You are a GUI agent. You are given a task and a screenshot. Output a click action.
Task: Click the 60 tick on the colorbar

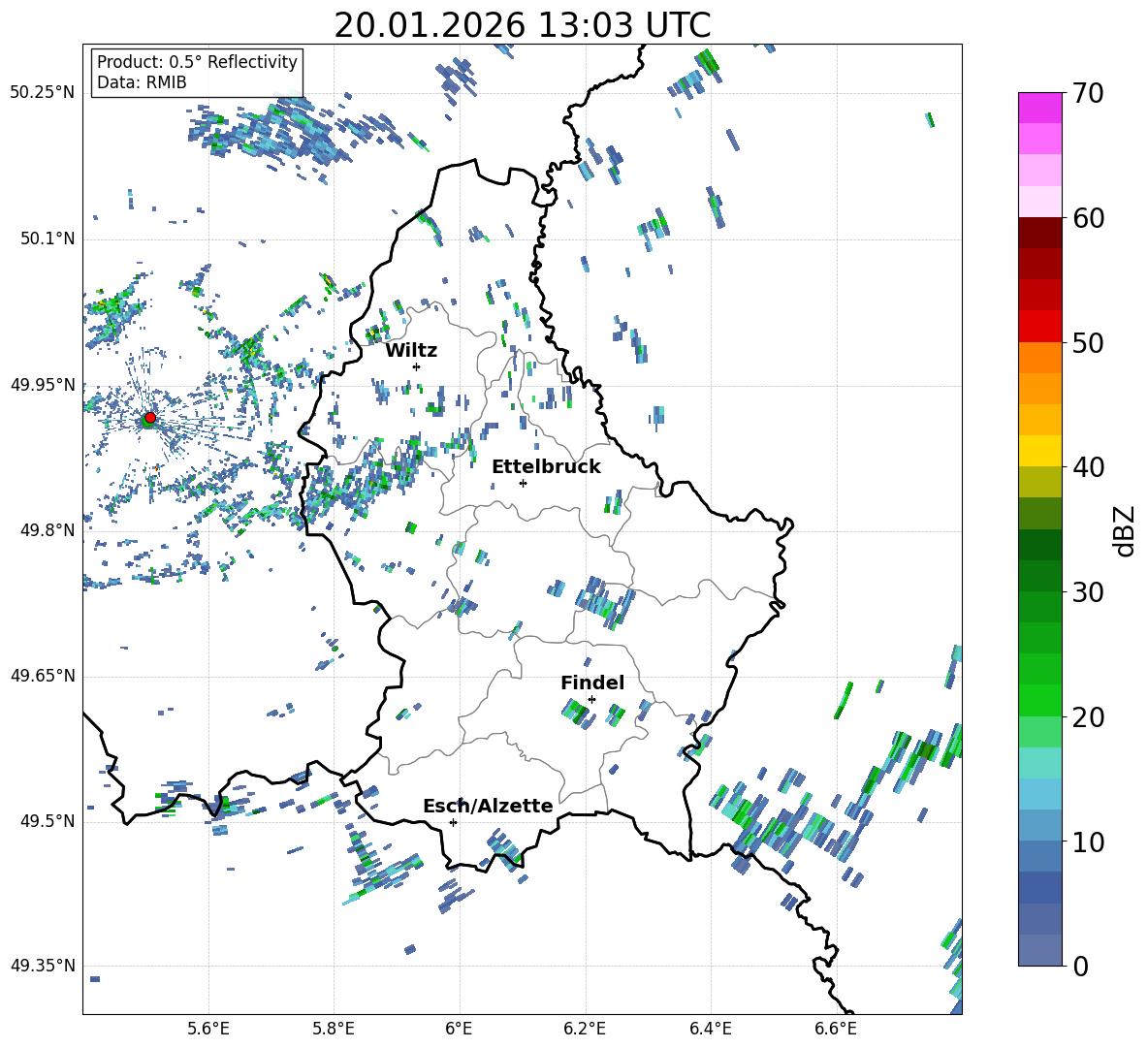[x=1087, y=218]
